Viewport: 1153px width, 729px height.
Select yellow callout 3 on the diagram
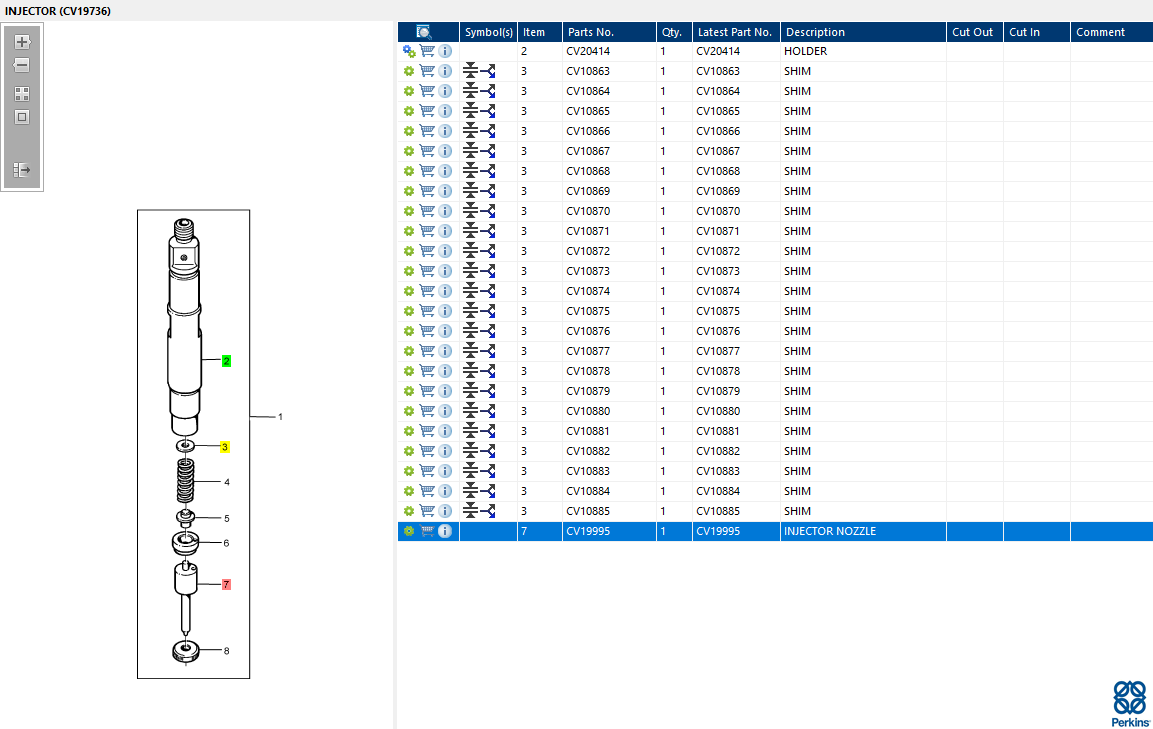pyautogui.click(x=225, y=447)
